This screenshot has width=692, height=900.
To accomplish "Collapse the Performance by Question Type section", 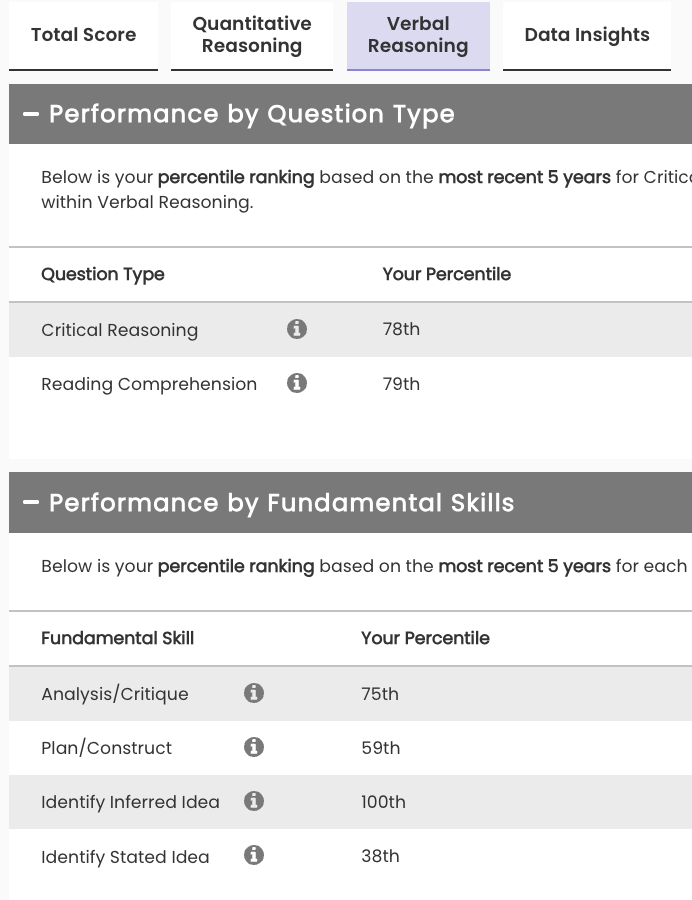I will point(31,114).
